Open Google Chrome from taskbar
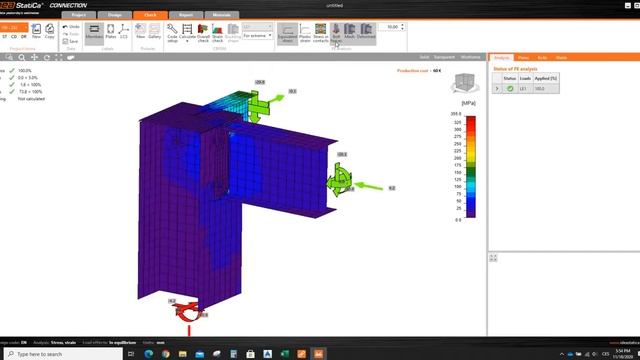The height and width of the screenshot is (360, 640). tap(166, 354)
